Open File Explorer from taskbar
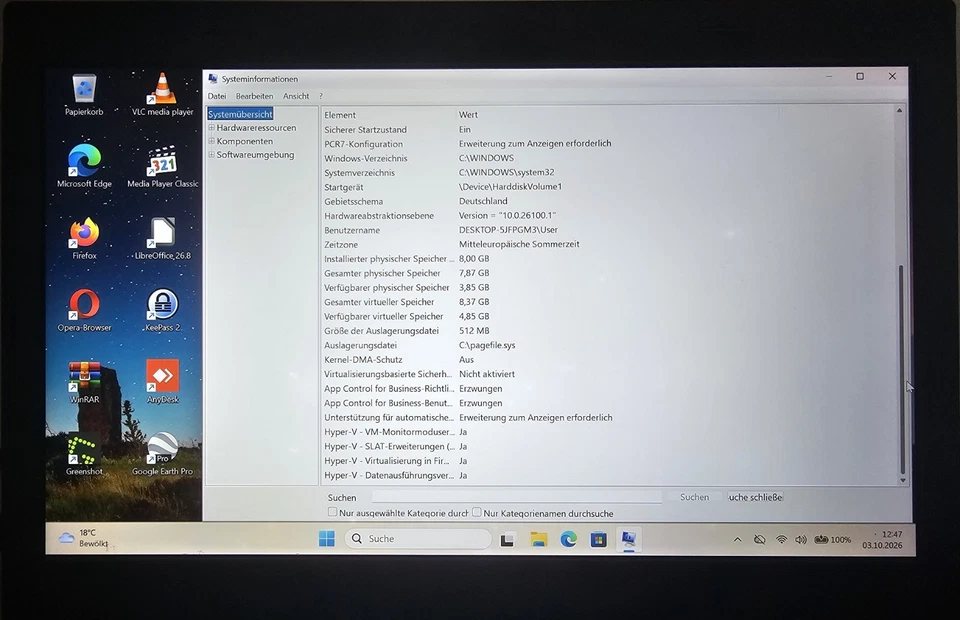Image resolution: width=960 pixels, height=620 pixels. point(538,539)
